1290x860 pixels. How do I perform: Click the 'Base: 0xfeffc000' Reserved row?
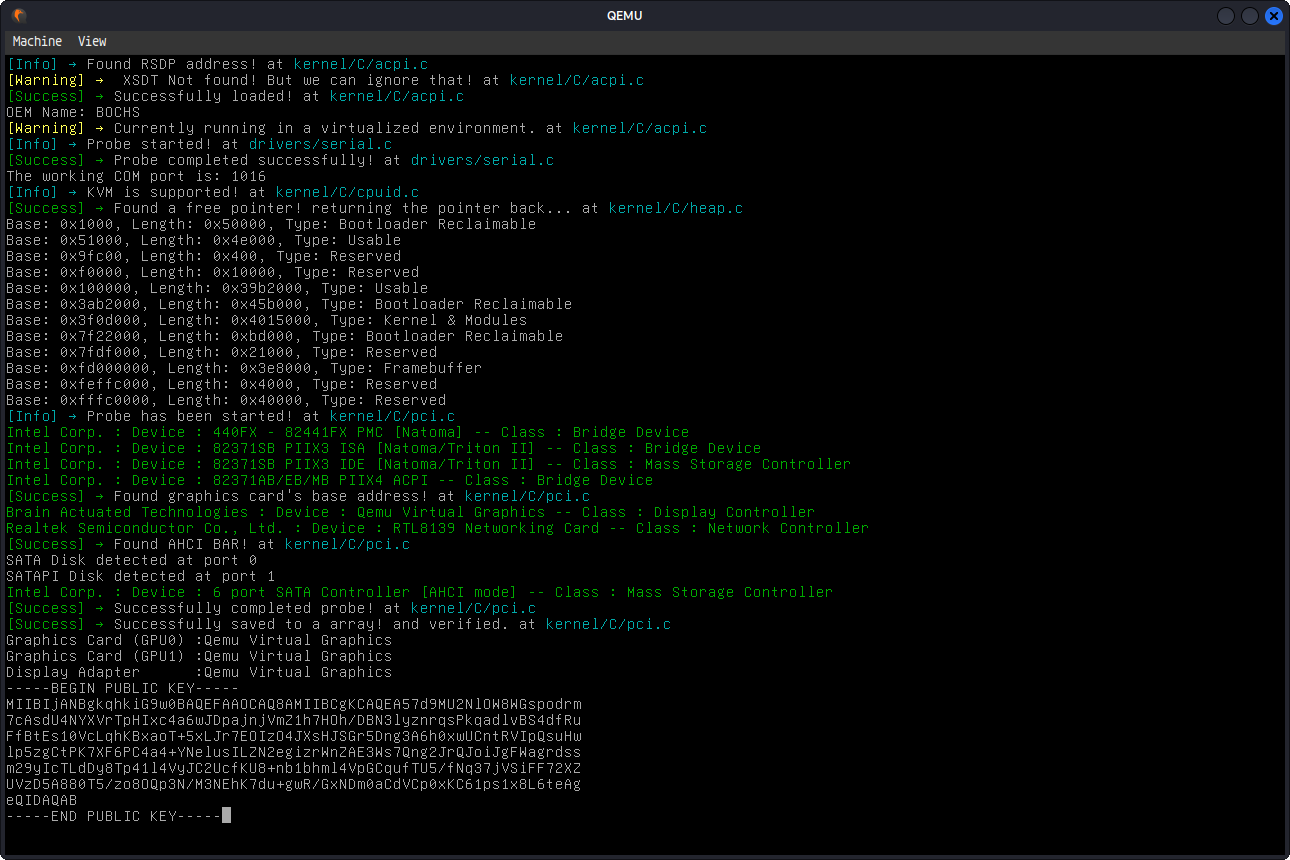point(222,384)
